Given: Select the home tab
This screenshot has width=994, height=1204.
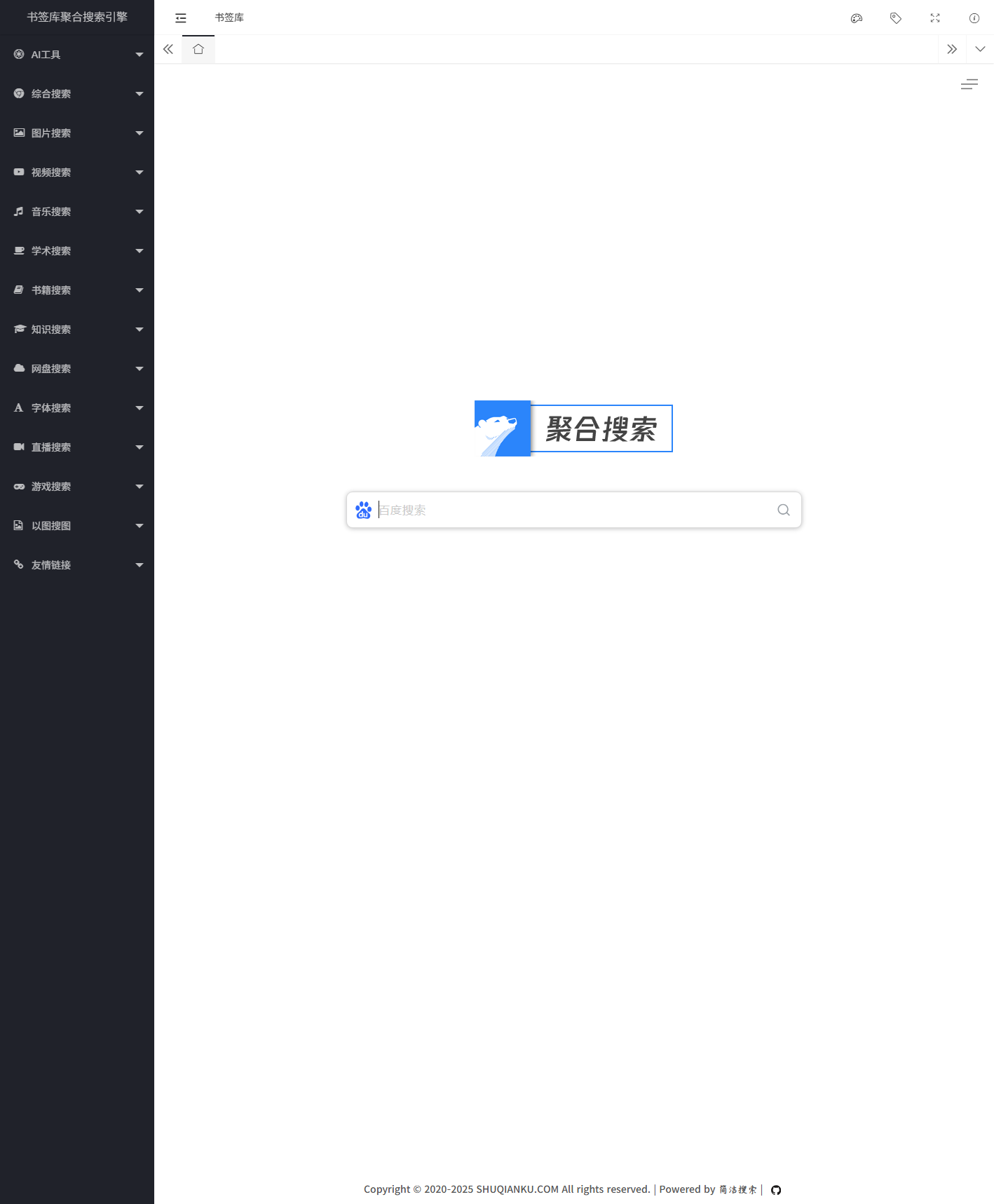Looking at the screenshot, I should pyautogui.click(x=198, y=49).
